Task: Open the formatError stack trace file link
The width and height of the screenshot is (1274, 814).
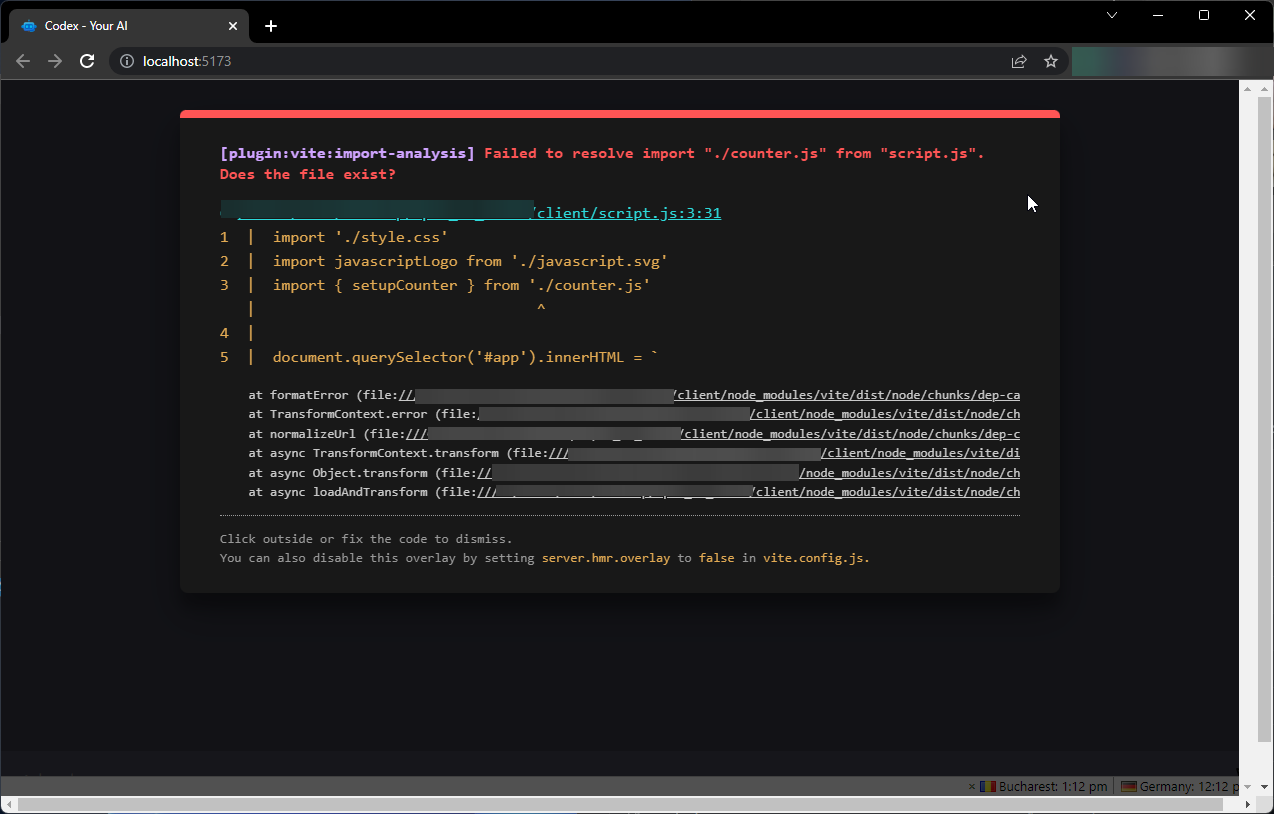Action: coord(847,395)
